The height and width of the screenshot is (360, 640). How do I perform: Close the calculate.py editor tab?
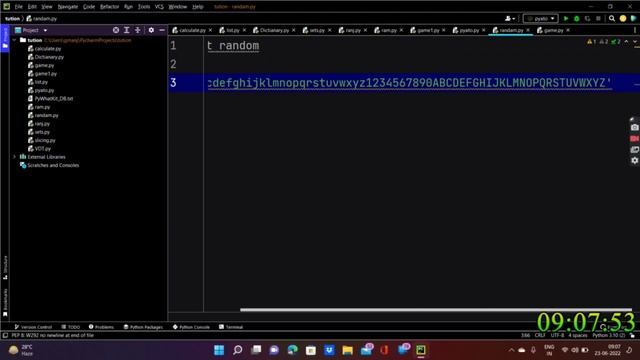210,30
